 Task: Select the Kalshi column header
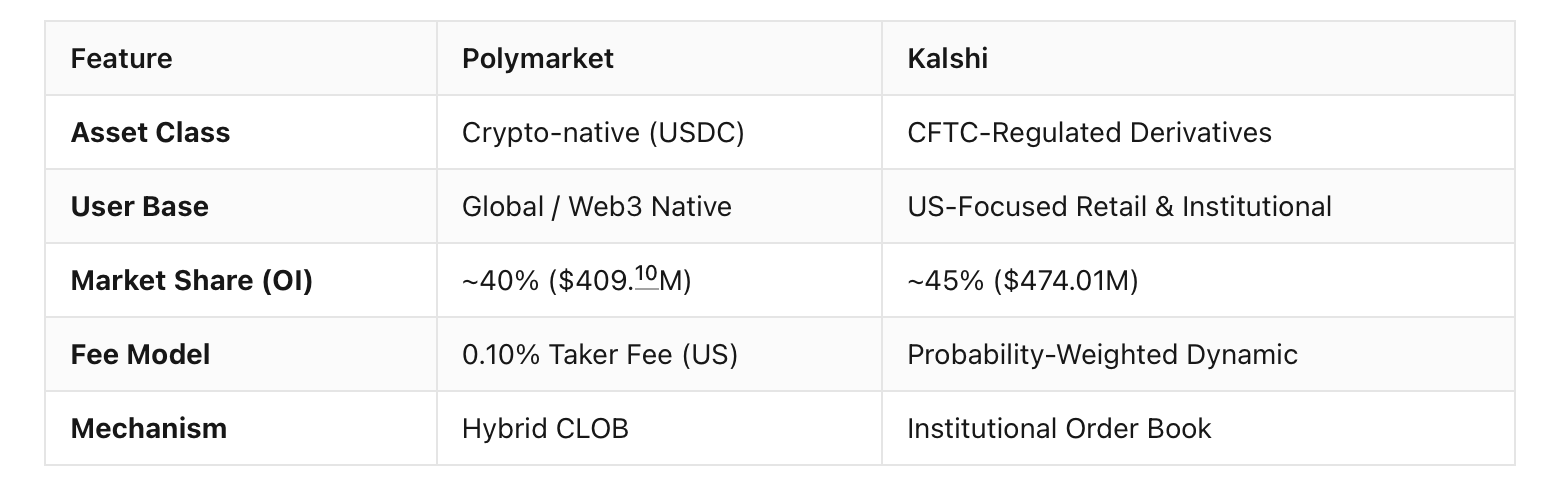click(948, 58)
